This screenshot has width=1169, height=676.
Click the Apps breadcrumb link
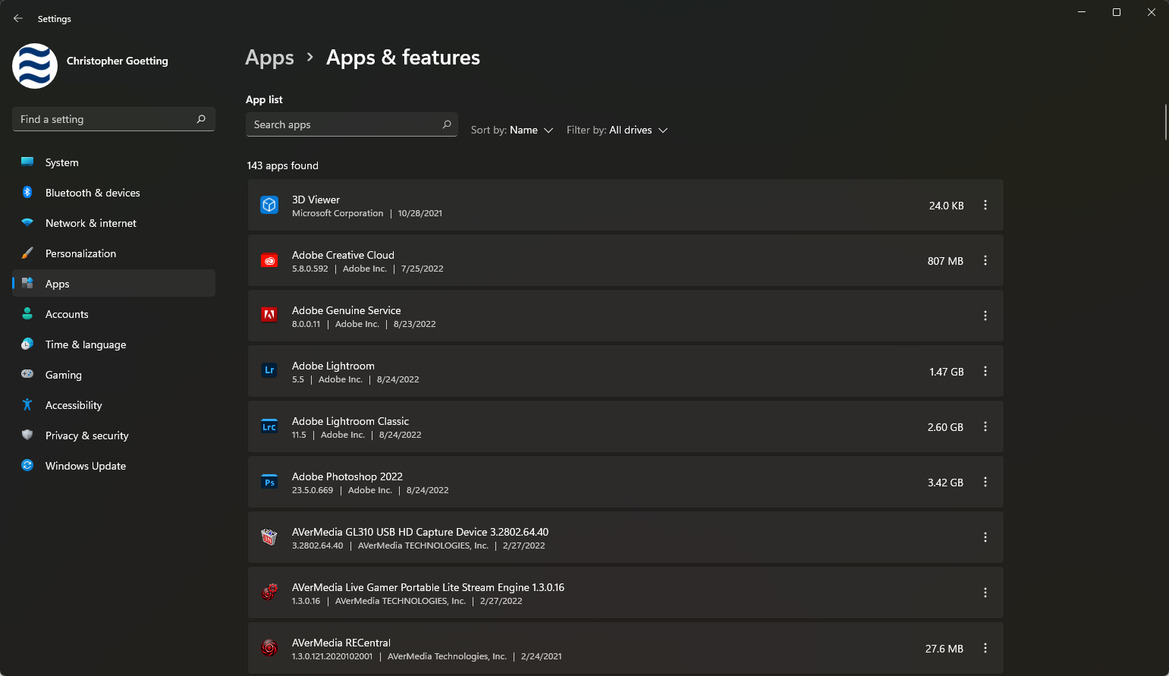(270, 57)
